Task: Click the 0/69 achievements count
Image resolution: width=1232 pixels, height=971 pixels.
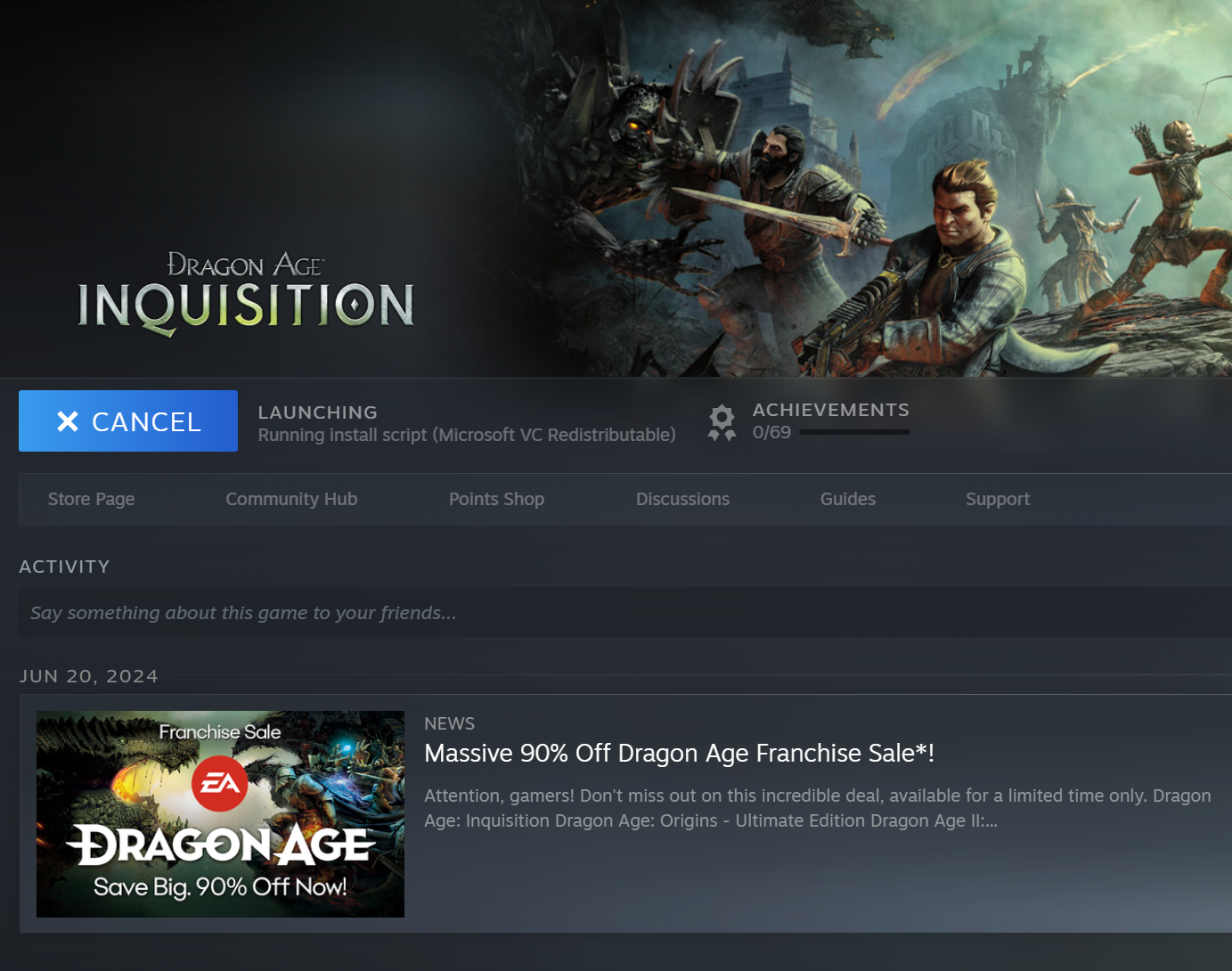Action: point(771,432)
